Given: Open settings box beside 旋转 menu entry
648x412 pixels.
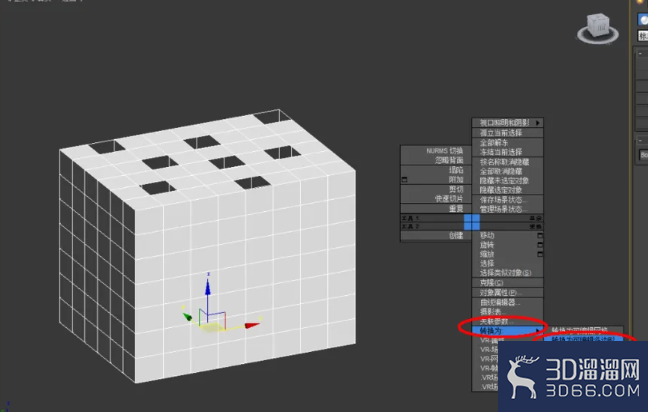Looking at the screenshot, I should (540, 245).
